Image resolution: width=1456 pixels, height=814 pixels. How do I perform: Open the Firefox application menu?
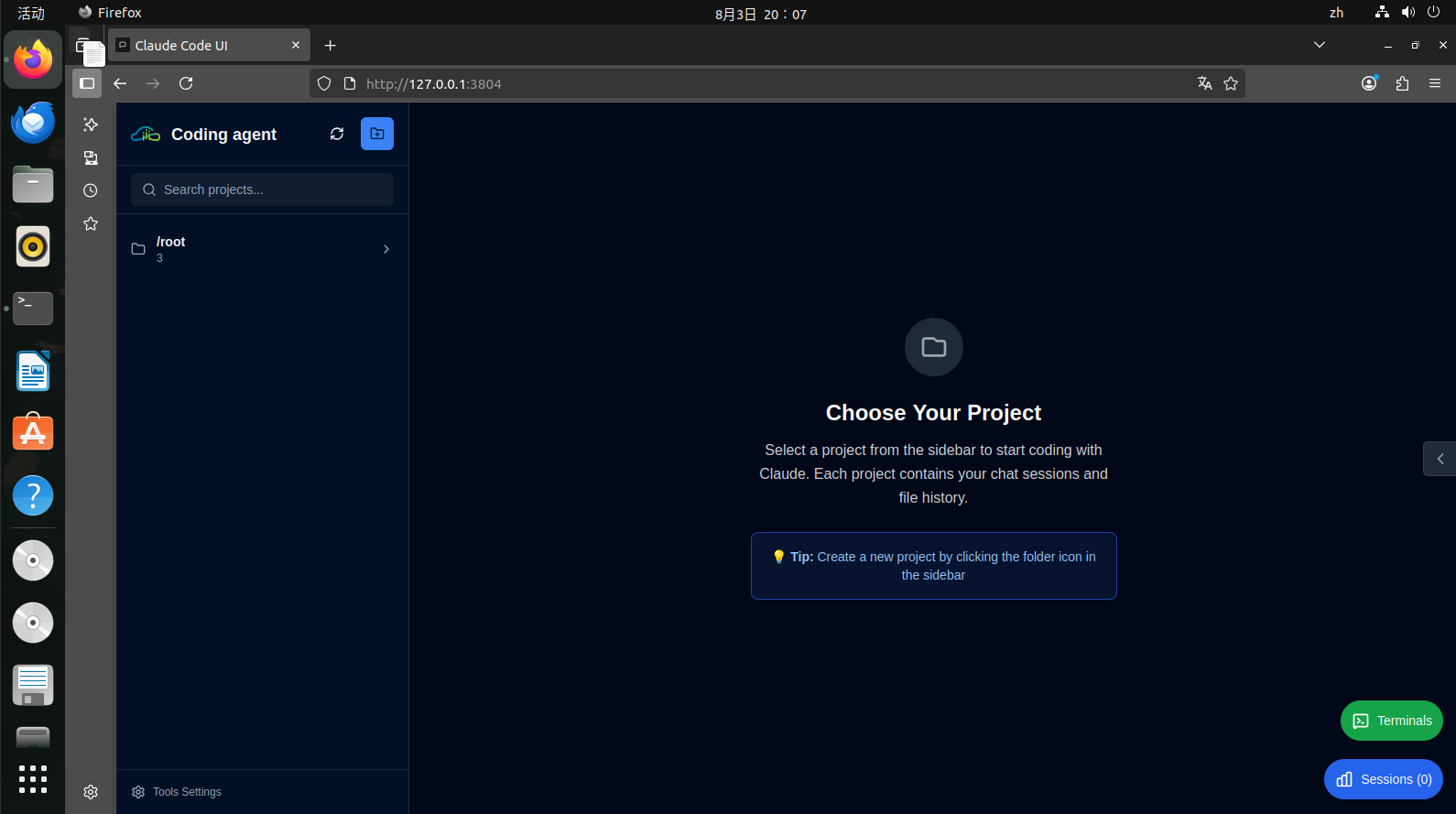click(x=1435, y=83)
